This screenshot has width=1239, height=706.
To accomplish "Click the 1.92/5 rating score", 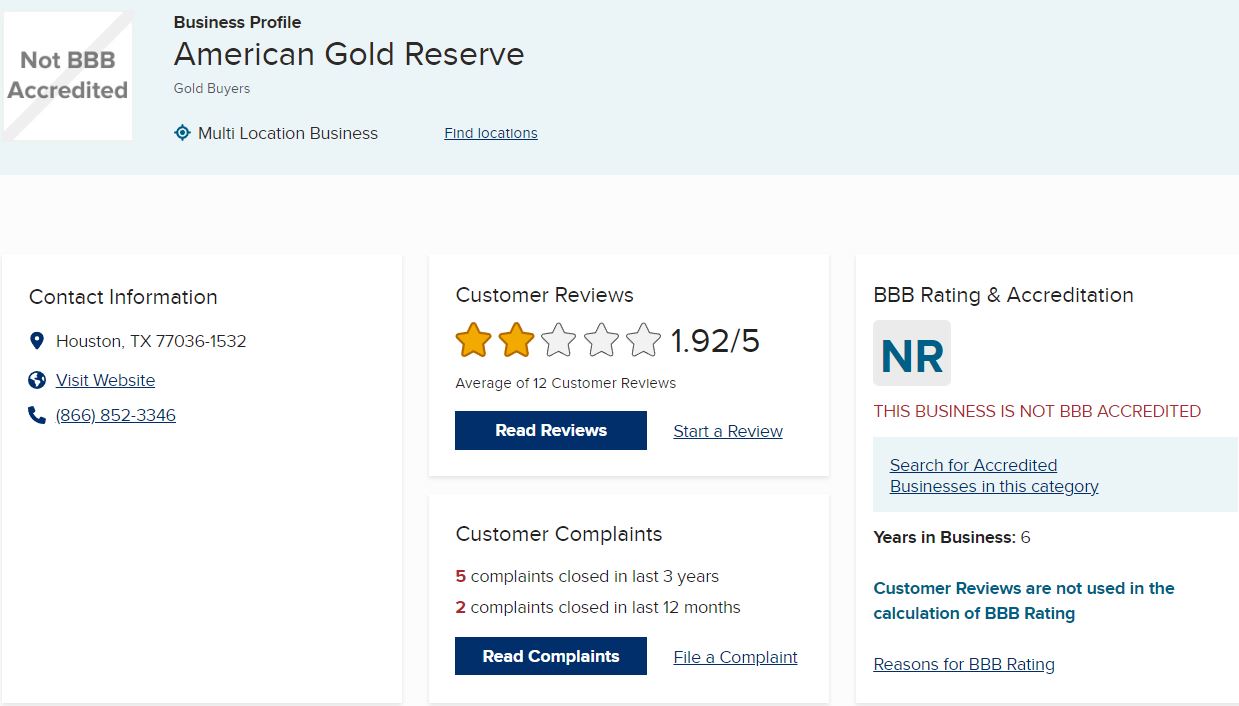I will coord(715,341).
